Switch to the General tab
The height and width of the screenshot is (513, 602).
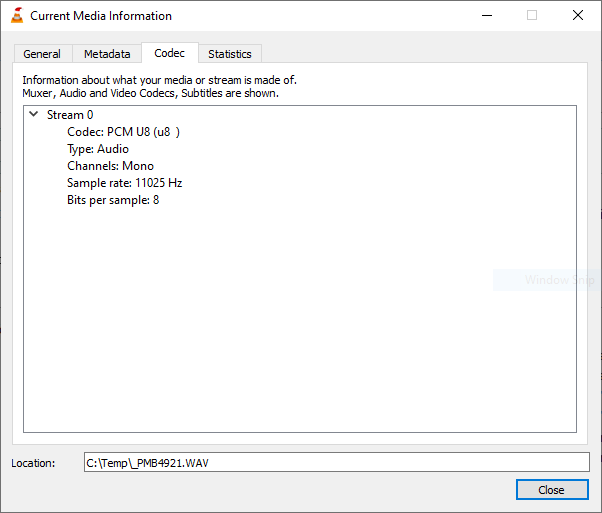click(42, 54)
